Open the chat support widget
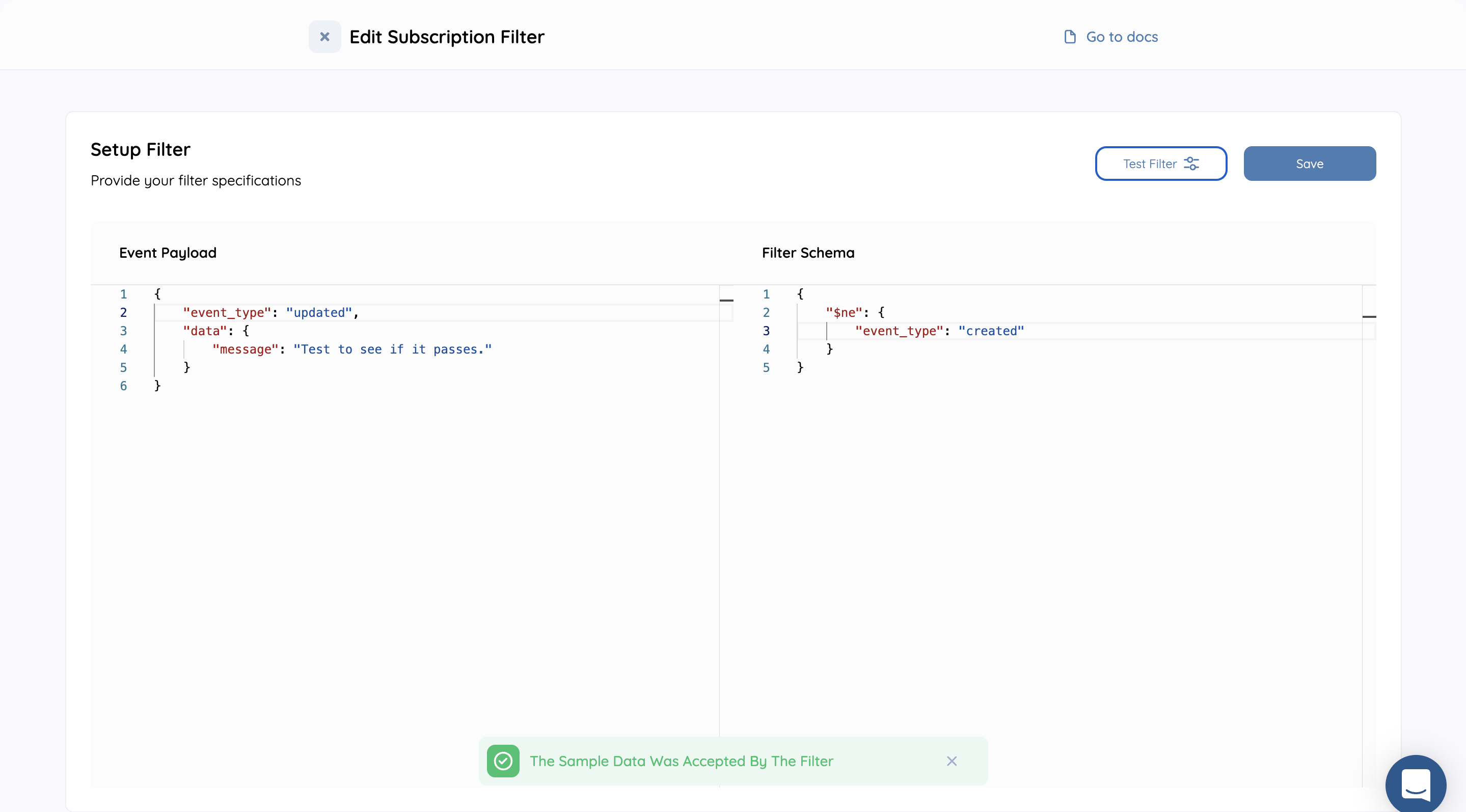This screenshot has height=812, width=1466. coord(1416,784)
